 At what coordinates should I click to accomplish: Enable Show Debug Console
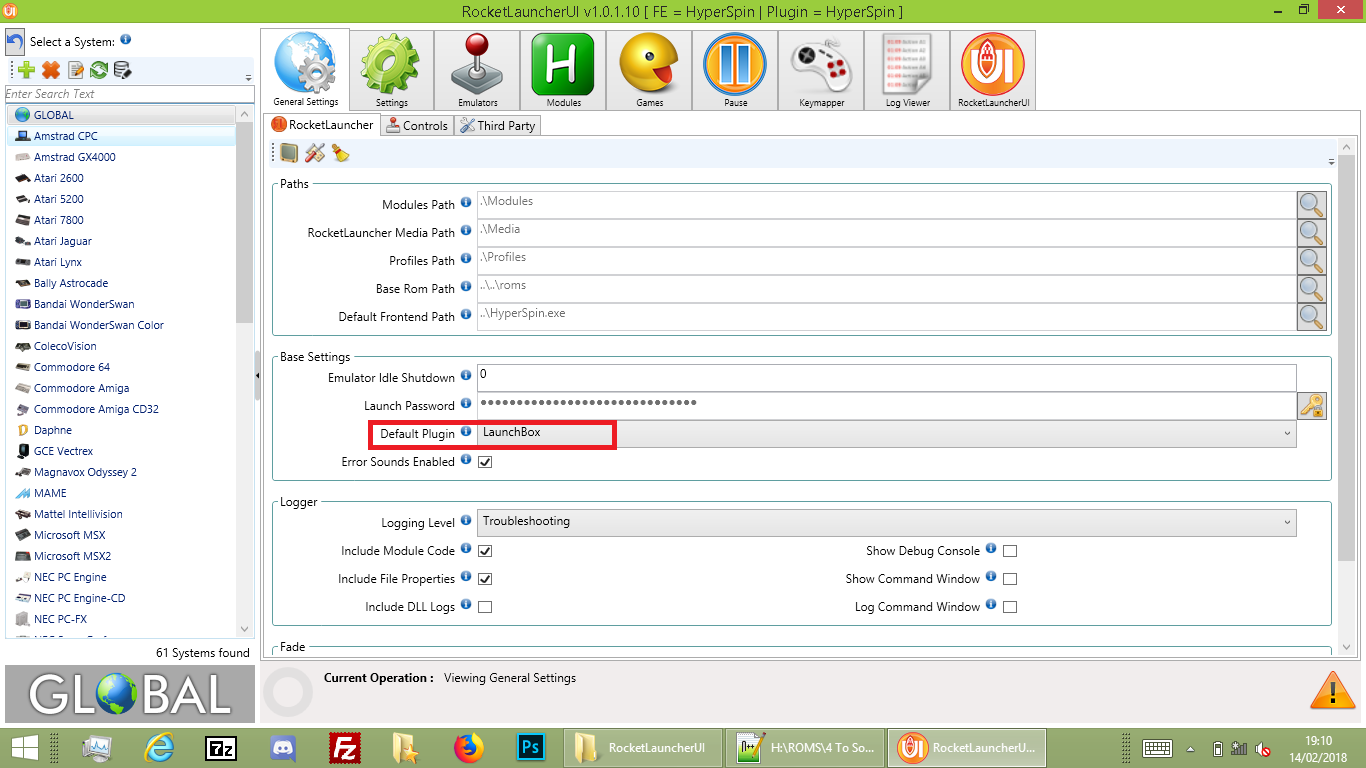(x=1010, y=551)
